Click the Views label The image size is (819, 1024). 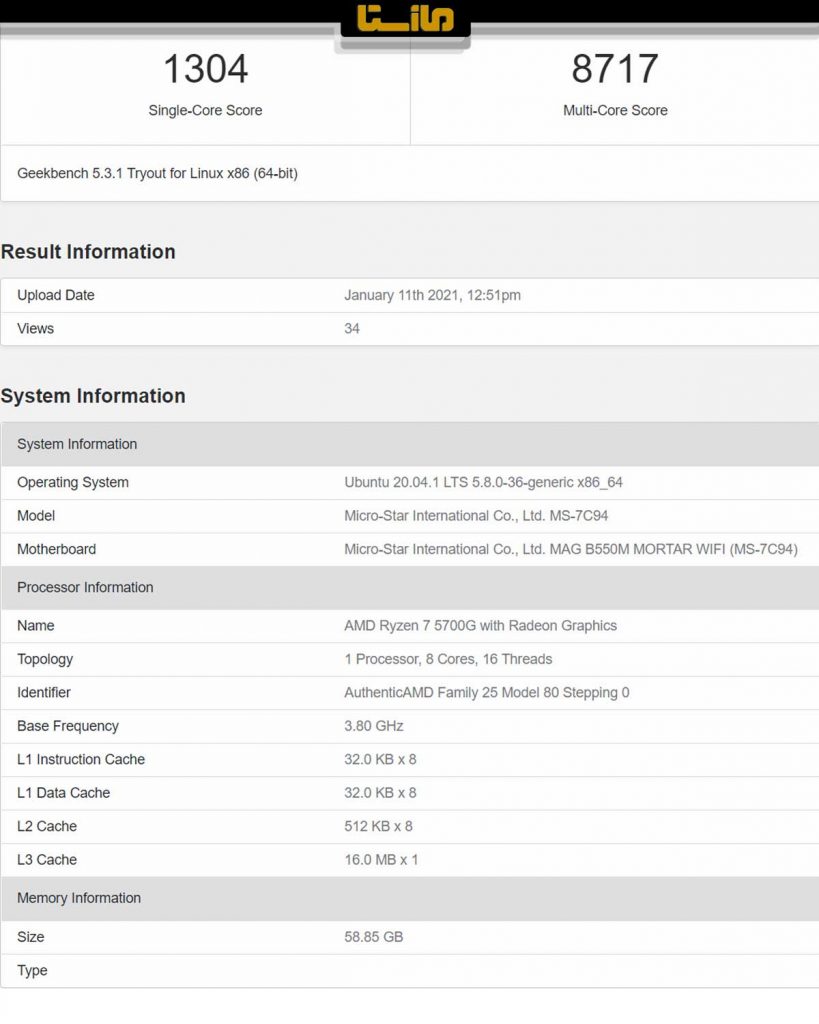click(x=35, y=328)
